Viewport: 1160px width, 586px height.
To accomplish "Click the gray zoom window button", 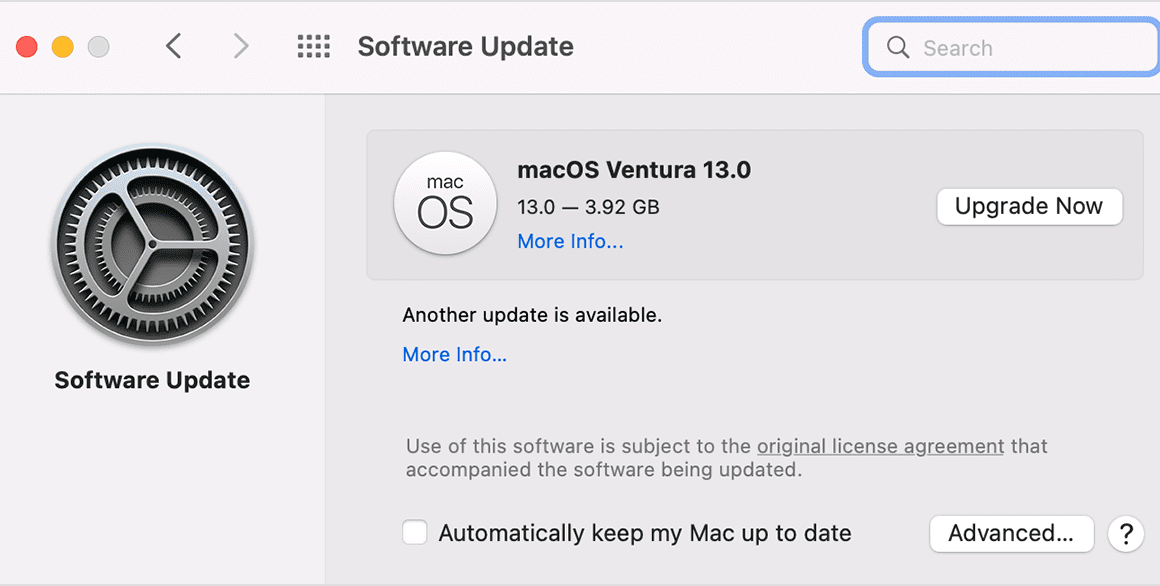I will pos(98,47).
